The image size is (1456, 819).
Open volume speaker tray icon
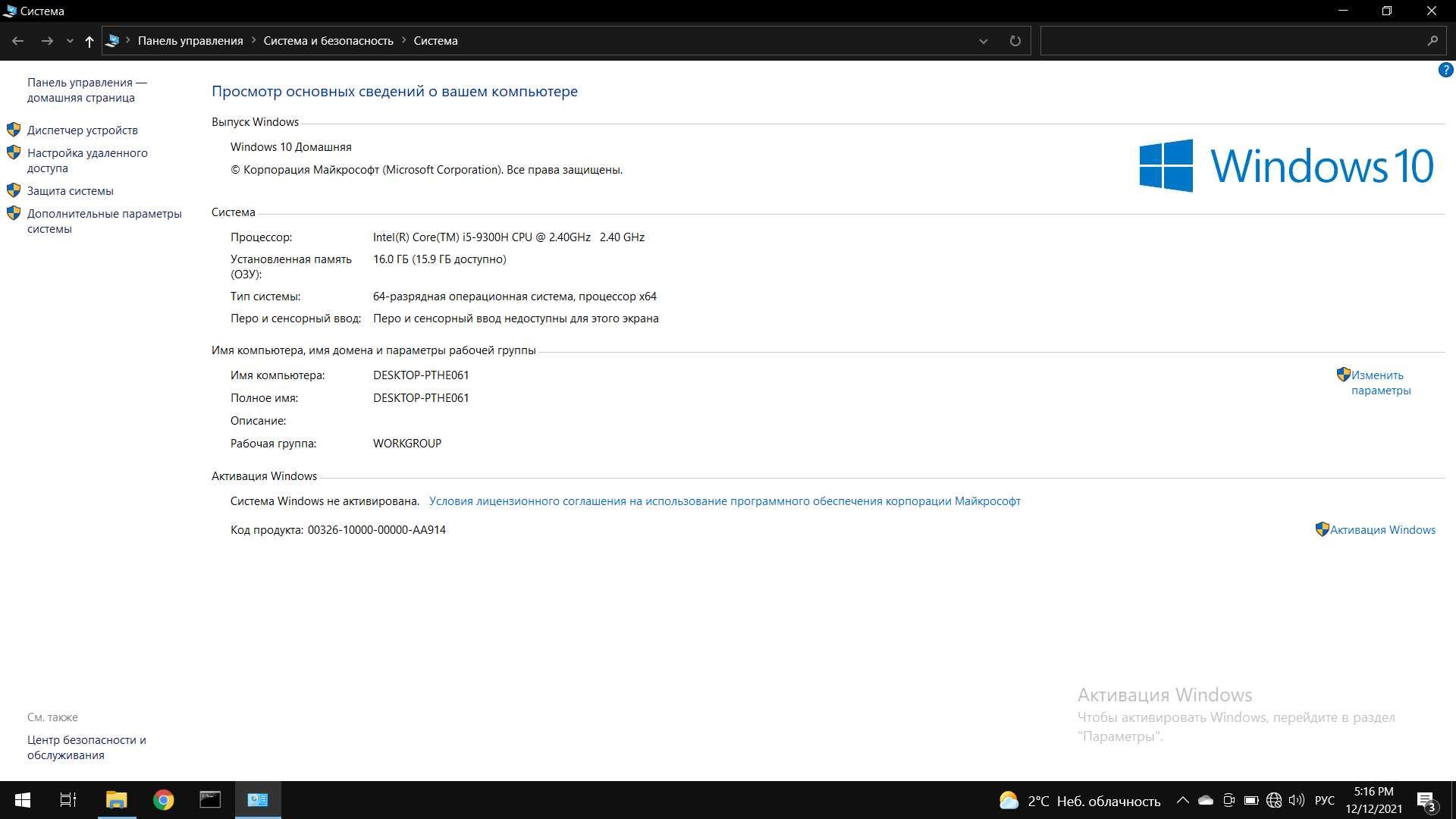[1297, 800]
